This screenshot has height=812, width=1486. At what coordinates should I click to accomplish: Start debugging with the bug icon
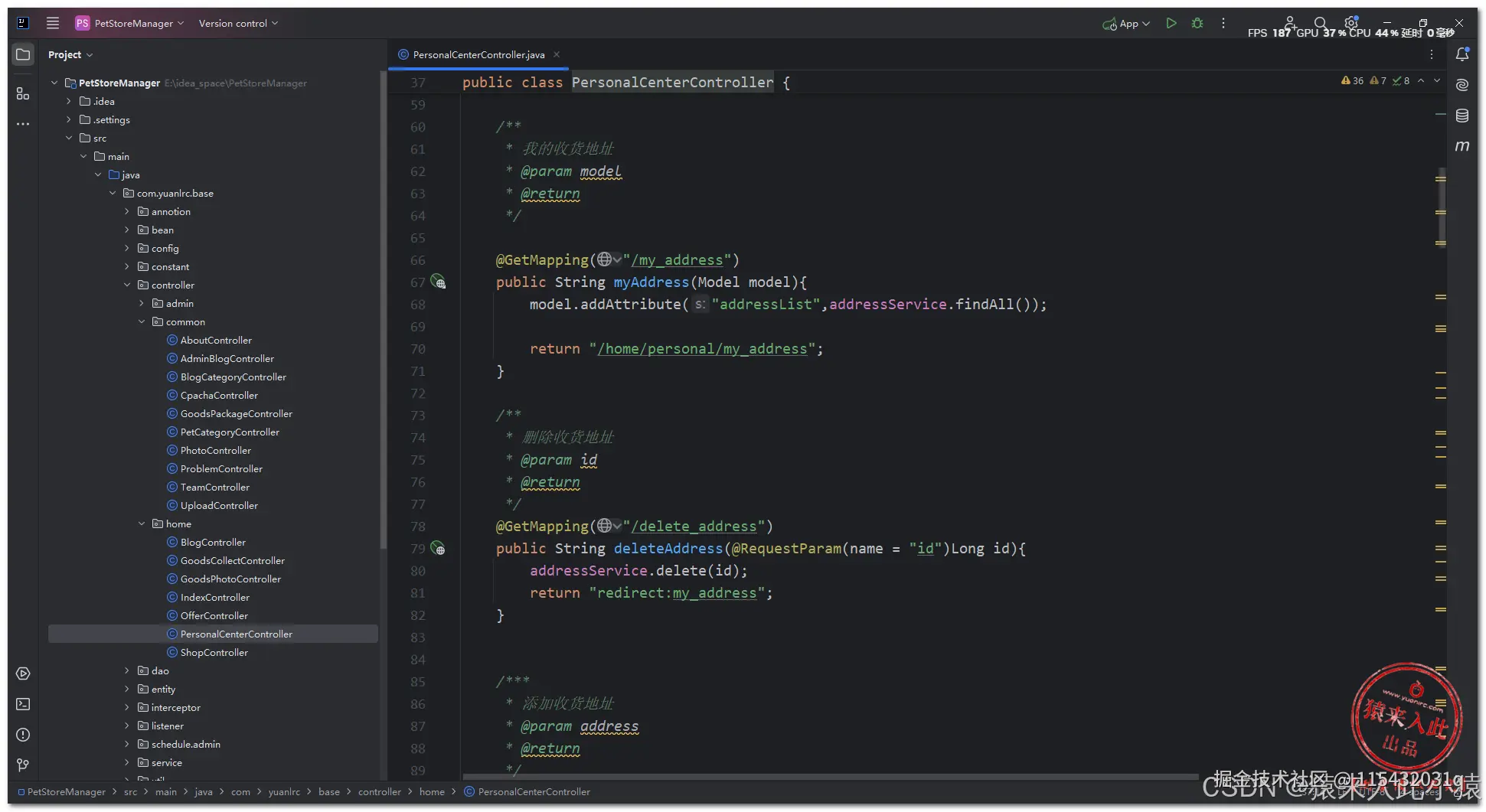[1197, 23]
